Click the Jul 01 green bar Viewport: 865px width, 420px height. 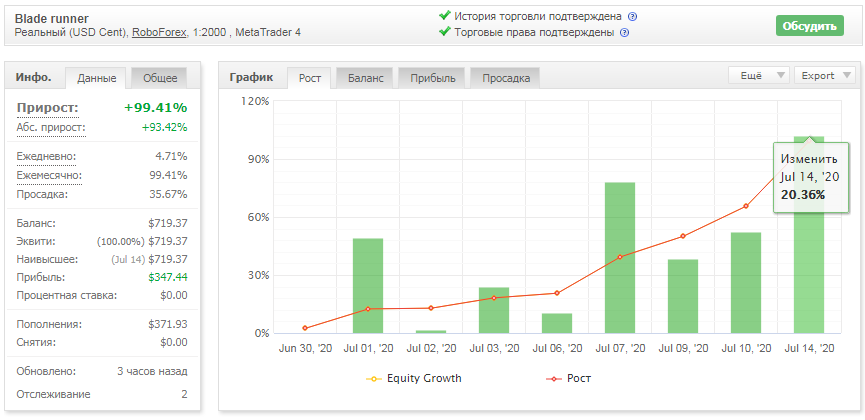click(x=368, y=286)
